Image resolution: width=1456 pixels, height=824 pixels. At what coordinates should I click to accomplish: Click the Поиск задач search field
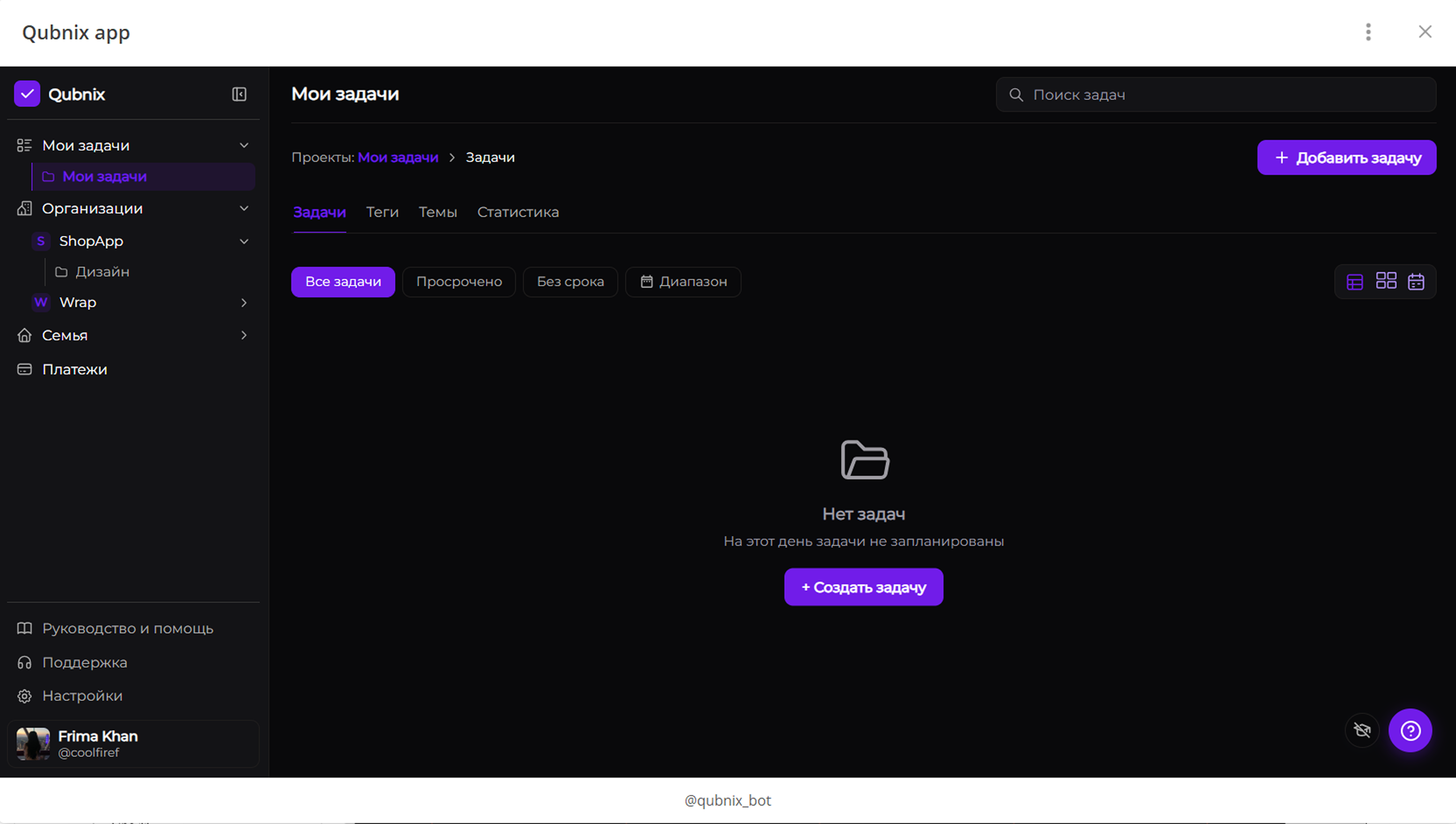click(1216, 94)
